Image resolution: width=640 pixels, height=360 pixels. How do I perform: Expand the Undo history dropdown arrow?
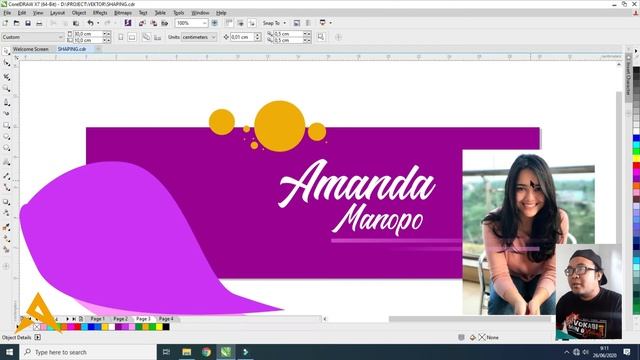point(98,23)
